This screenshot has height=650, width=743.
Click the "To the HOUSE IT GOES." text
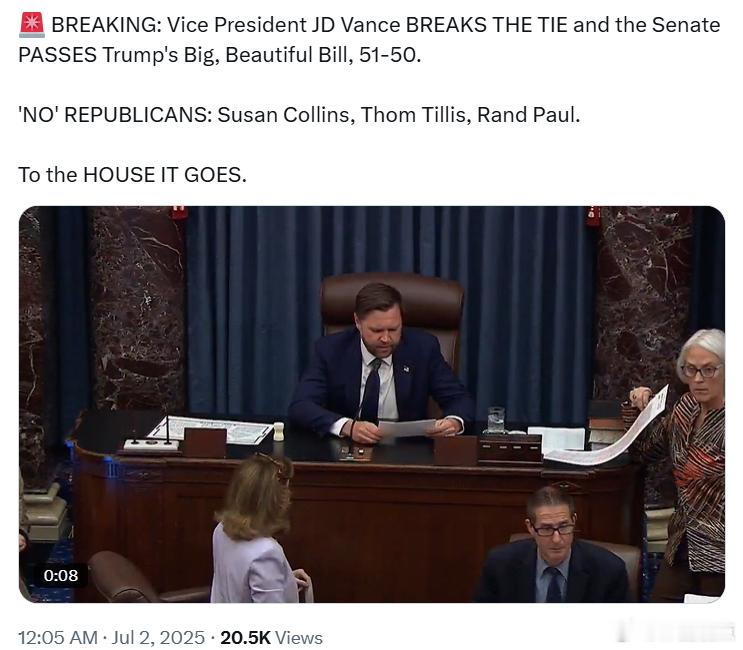[x=132, y=175]
